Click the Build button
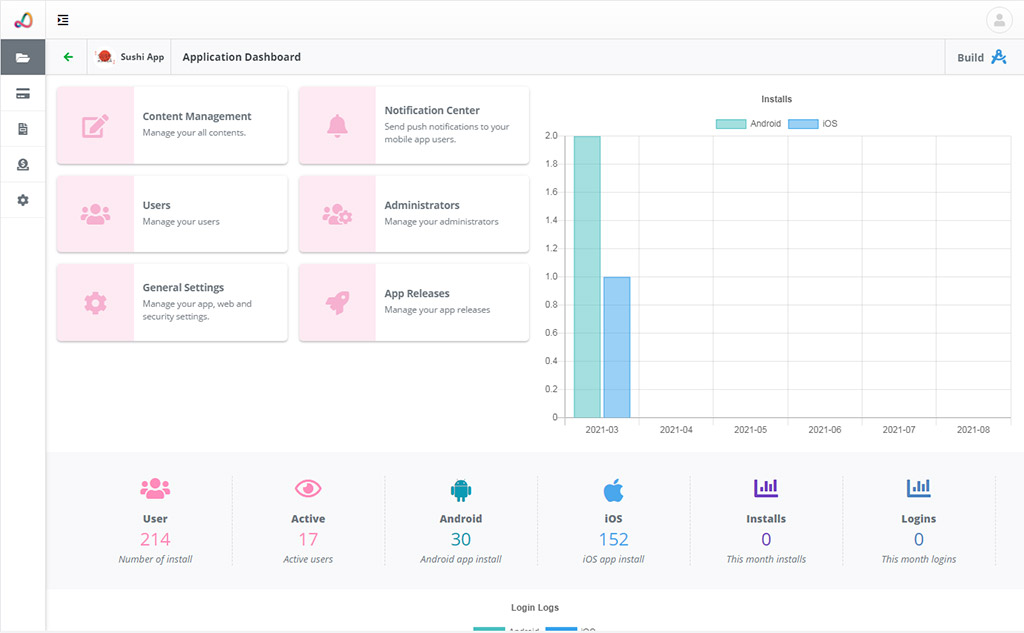The image size is (1024, 633). click(982, 57)
